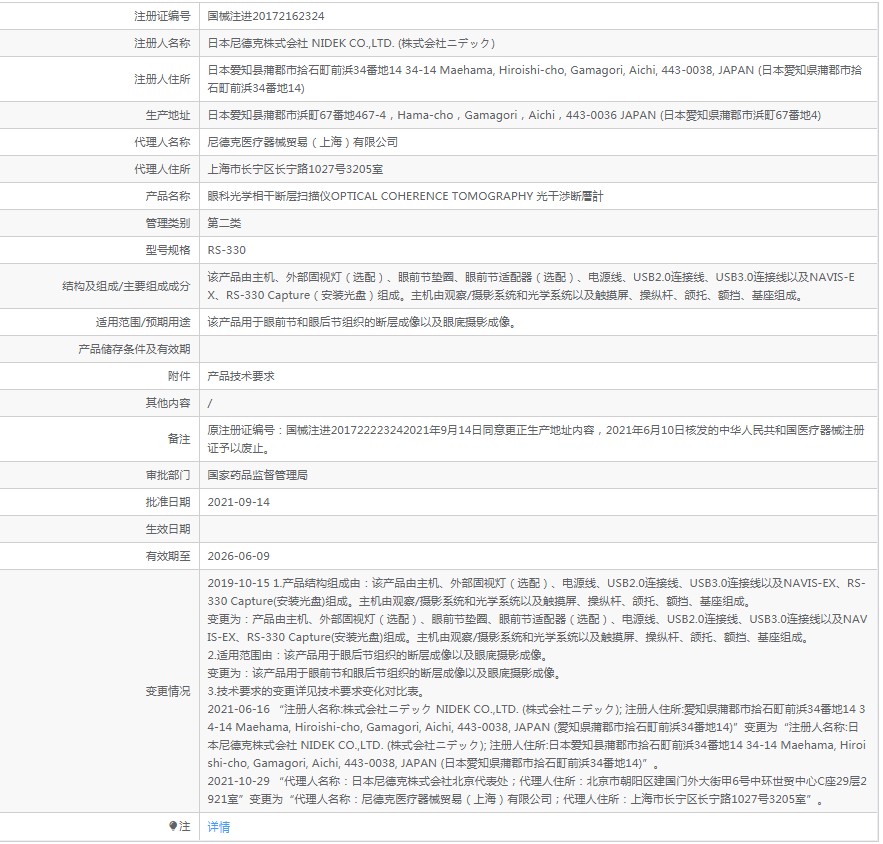
Task: Select the line 3.技术要求的变更详见技术要求变化对比表
Action: click(316, 691)
